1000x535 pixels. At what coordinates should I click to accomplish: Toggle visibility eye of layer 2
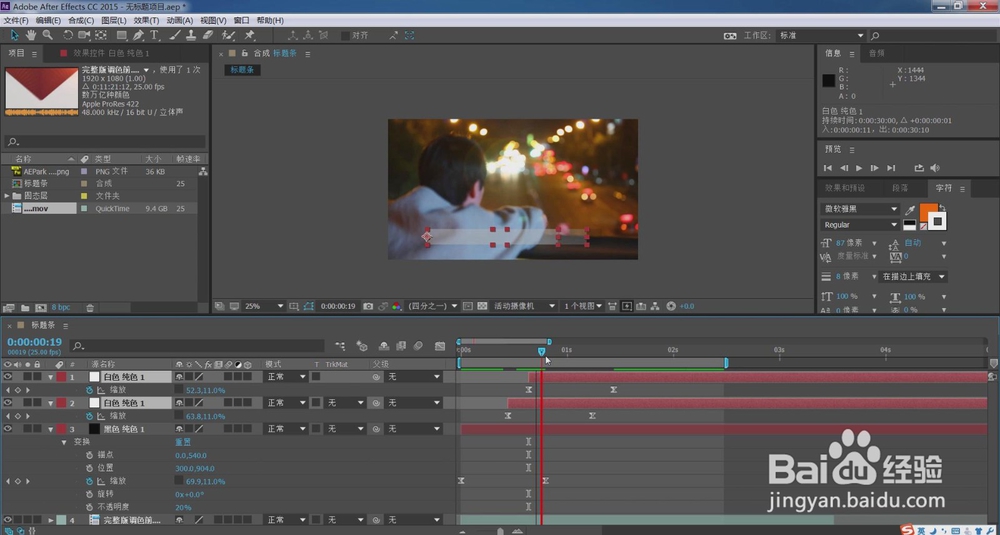point(8,403)
